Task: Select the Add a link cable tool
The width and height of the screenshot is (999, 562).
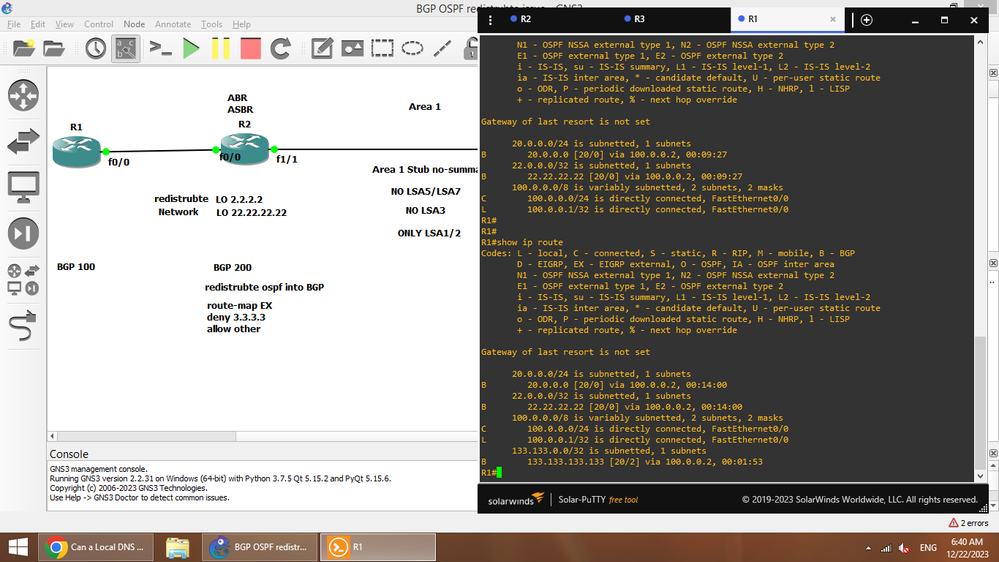Action: coord(24,326)
